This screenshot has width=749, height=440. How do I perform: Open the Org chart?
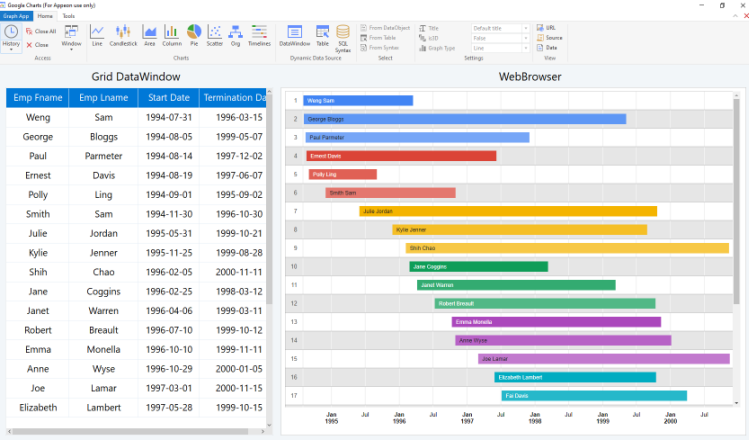pos(235,36)
